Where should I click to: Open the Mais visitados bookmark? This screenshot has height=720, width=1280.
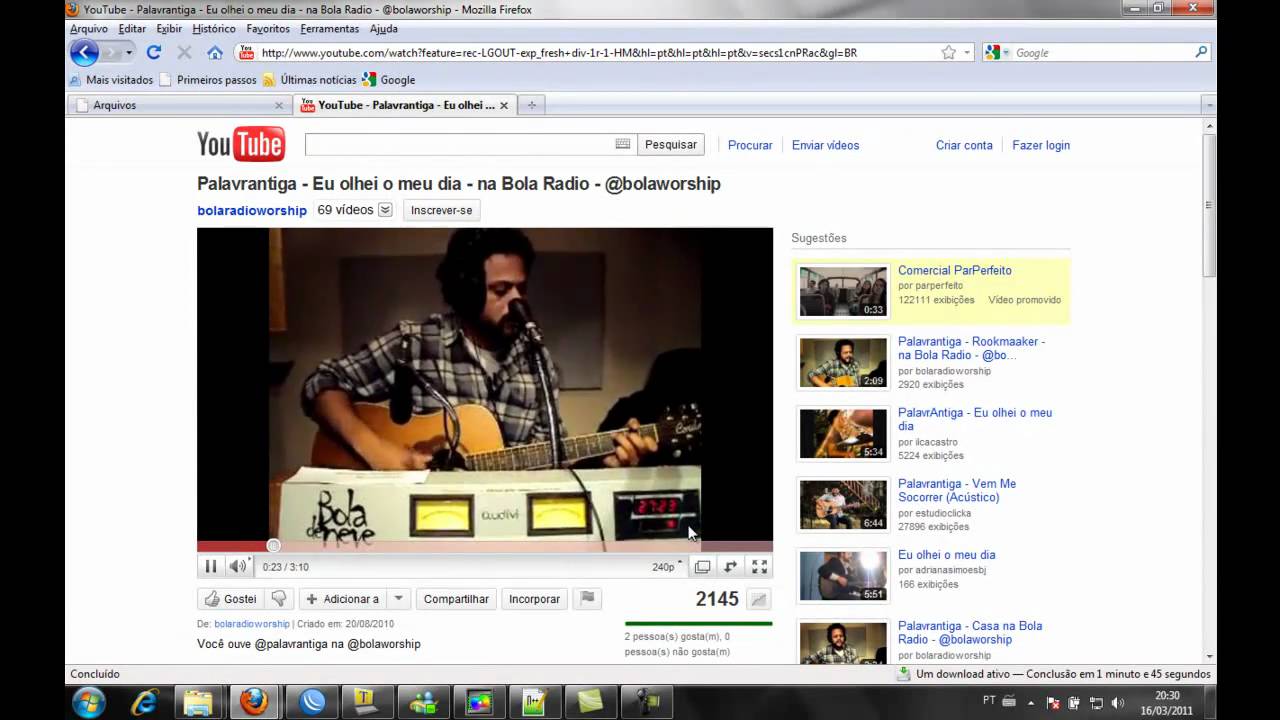[111, 80]
